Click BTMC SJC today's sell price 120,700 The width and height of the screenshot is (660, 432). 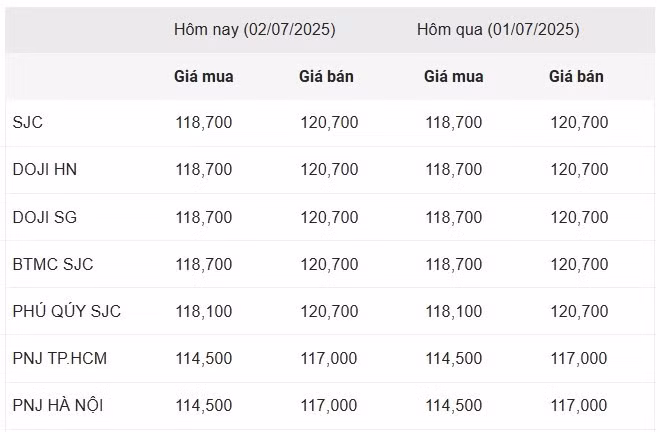click(x=328, y=264)
